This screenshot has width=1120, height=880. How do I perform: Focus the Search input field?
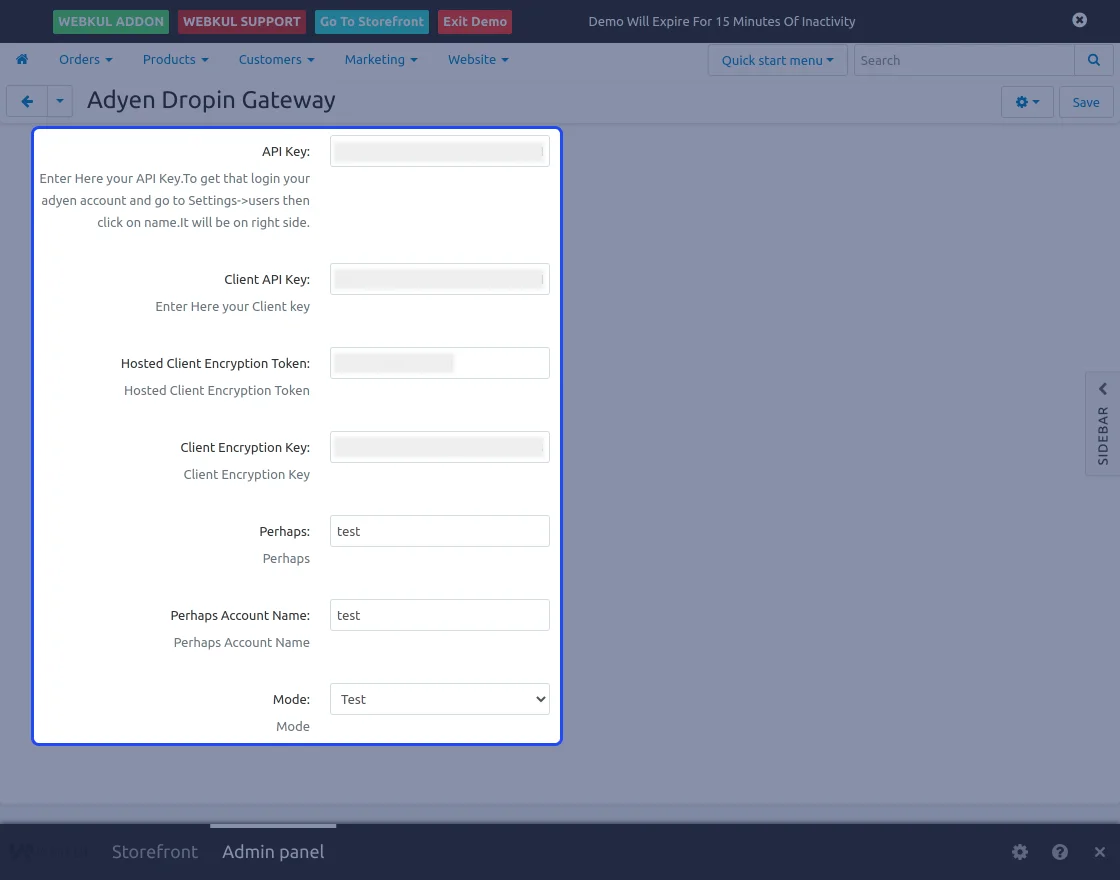(x=964, y=60)
